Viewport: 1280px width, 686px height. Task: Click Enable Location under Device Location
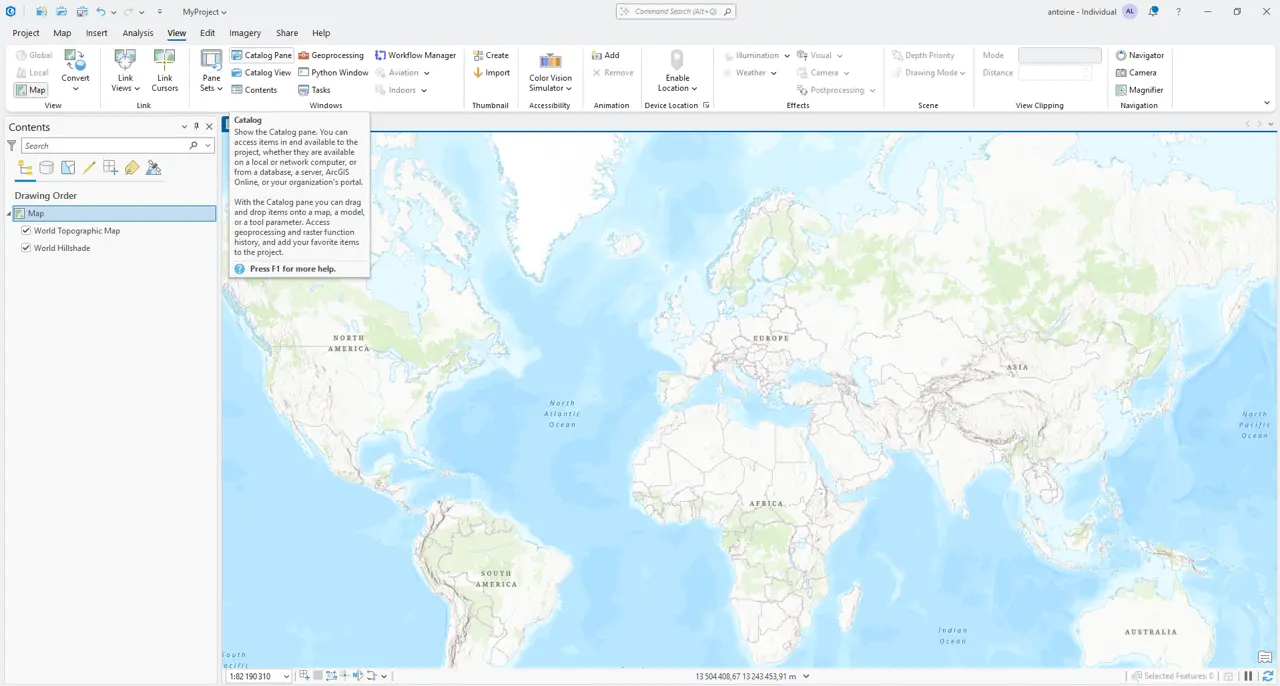tap(677, 72)
